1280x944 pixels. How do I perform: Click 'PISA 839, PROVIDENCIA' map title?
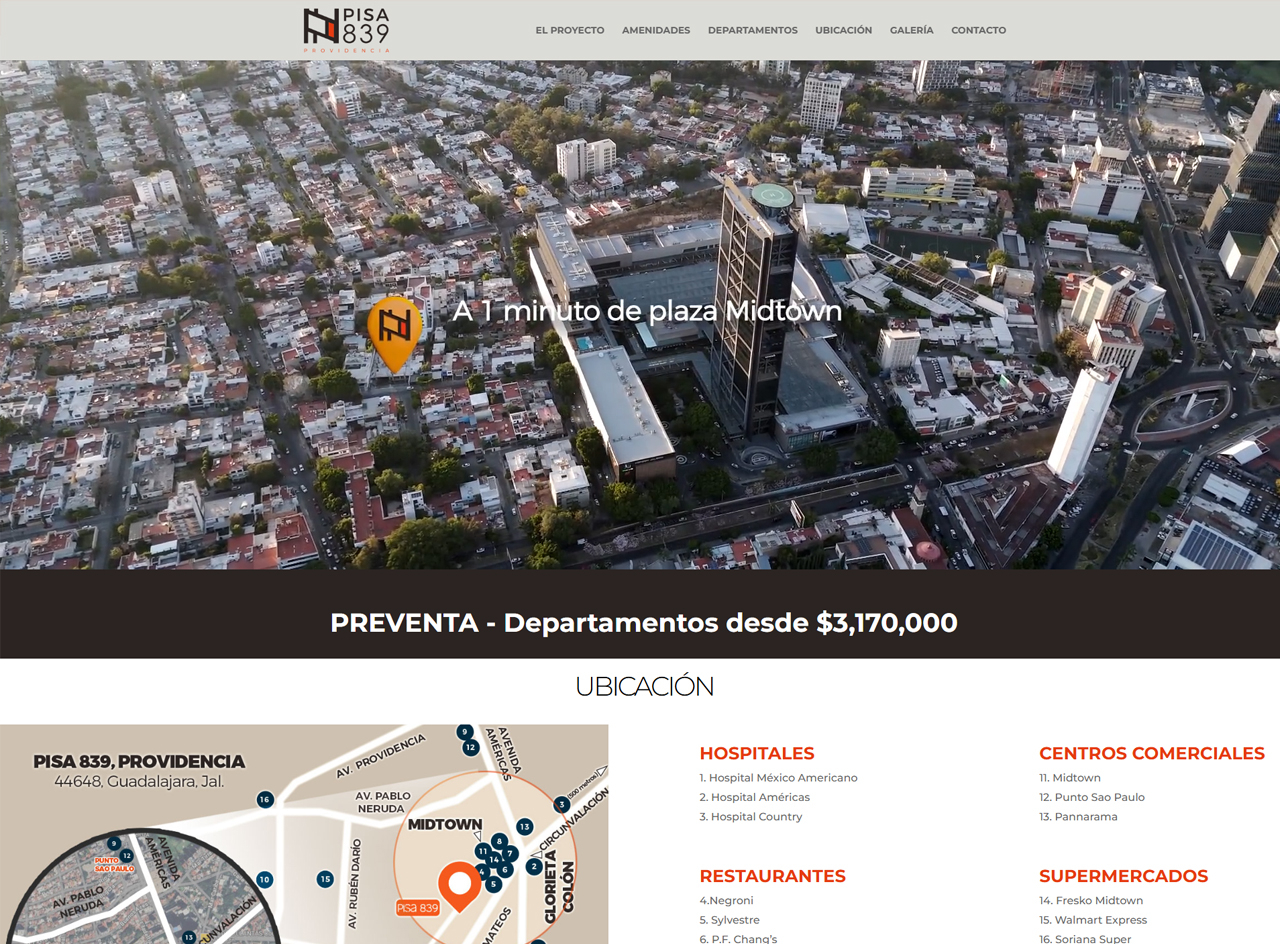click(x=139, y=761)
